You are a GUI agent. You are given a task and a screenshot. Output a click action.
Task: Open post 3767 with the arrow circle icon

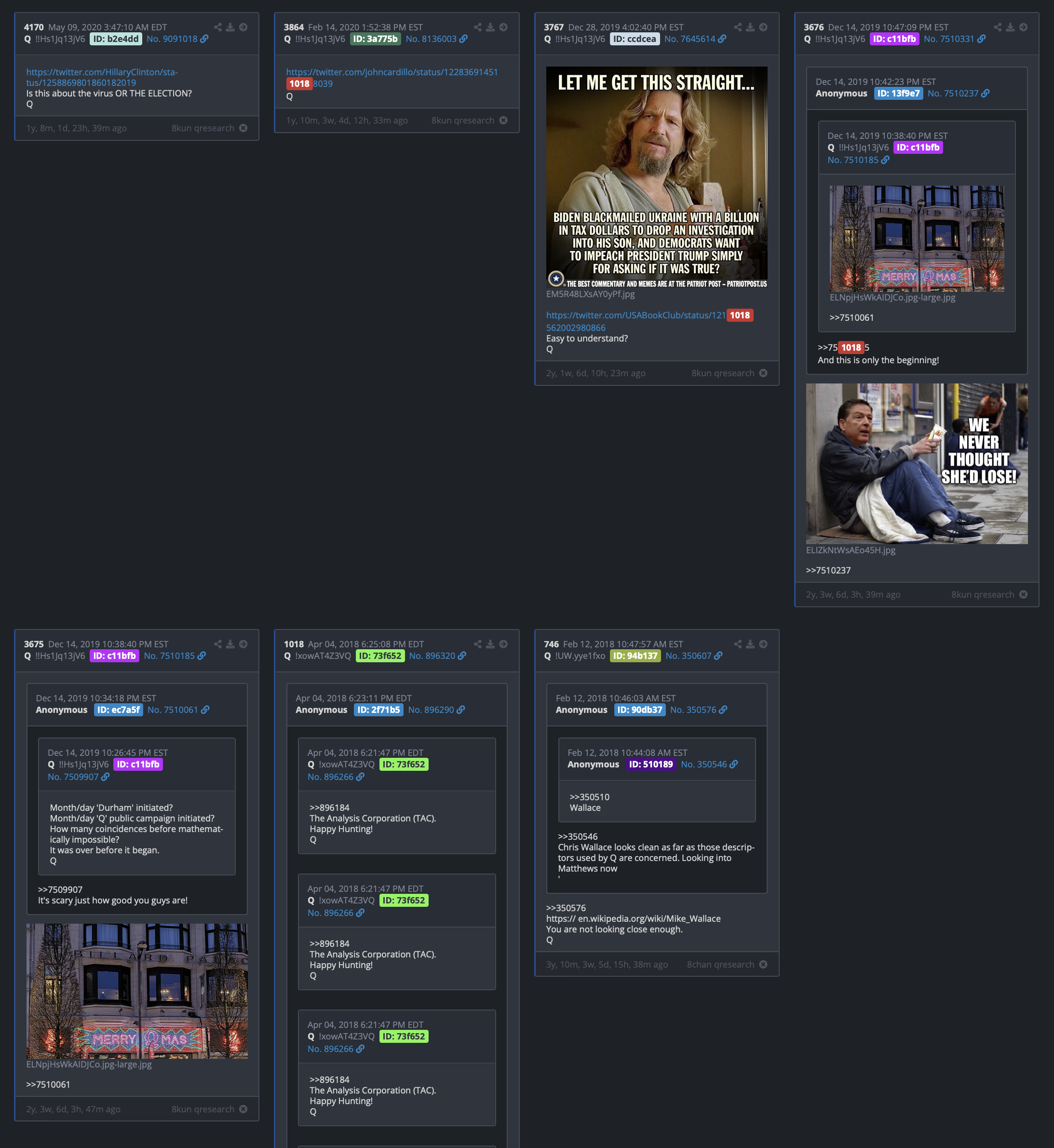(764, 27)
